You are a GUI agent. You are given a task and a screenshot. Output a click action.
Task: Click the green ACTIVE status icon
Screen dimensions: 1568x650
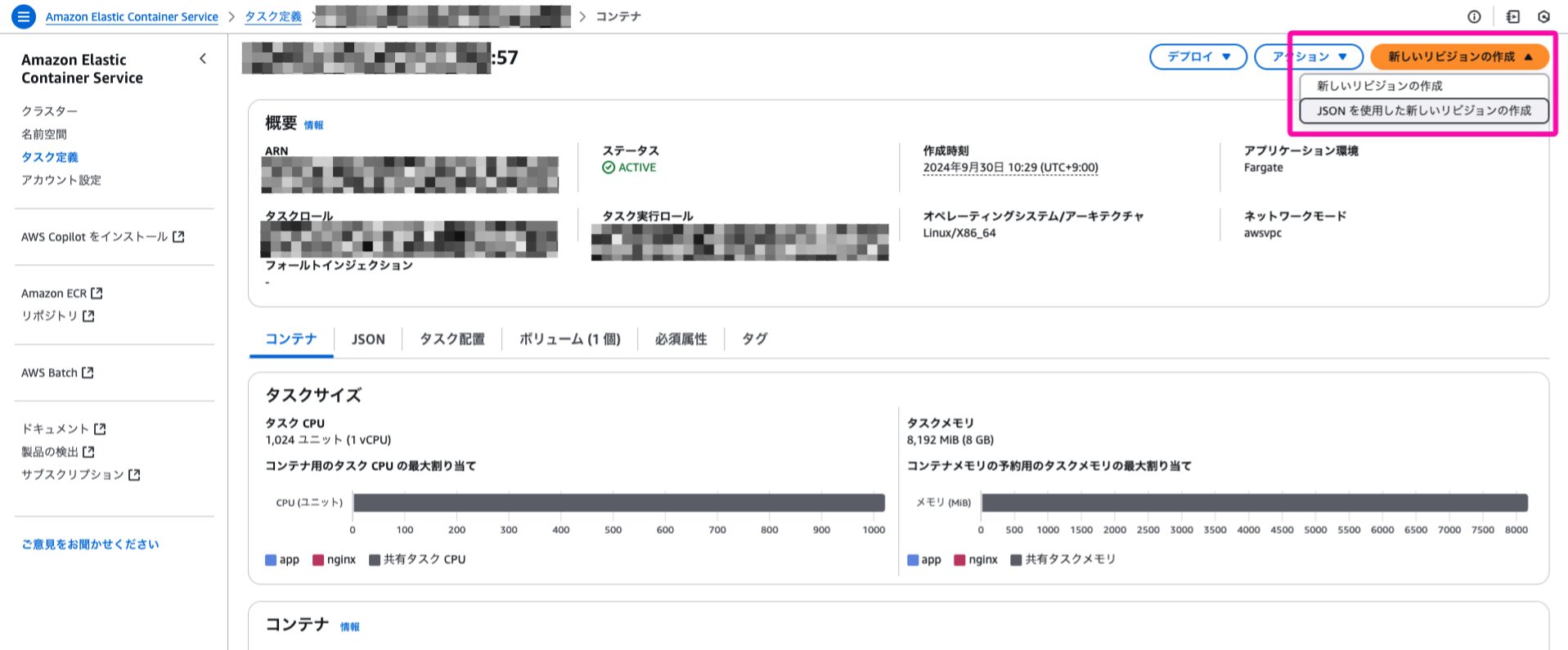pyautogui.click(x=609, y=168)
